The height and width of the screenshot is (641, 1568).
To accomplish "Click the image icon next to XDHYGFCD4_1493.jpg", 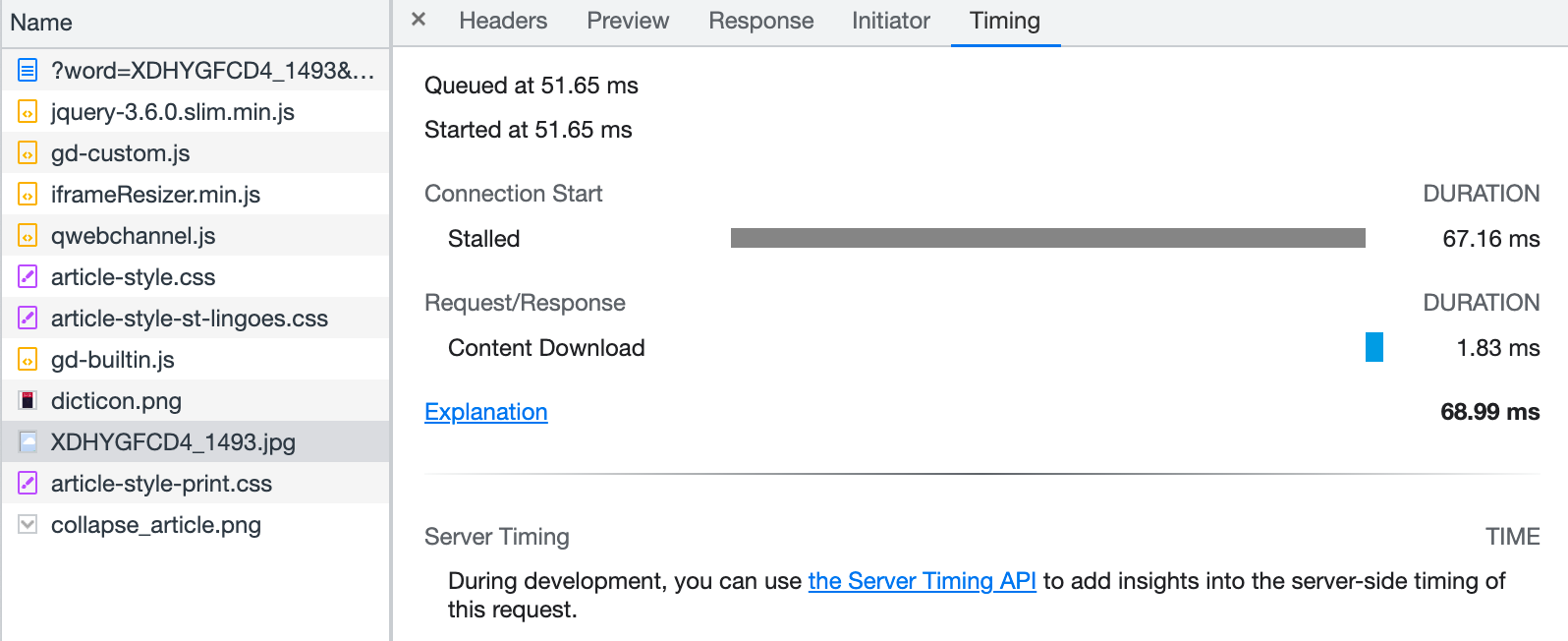I will (x=28, y=442).
